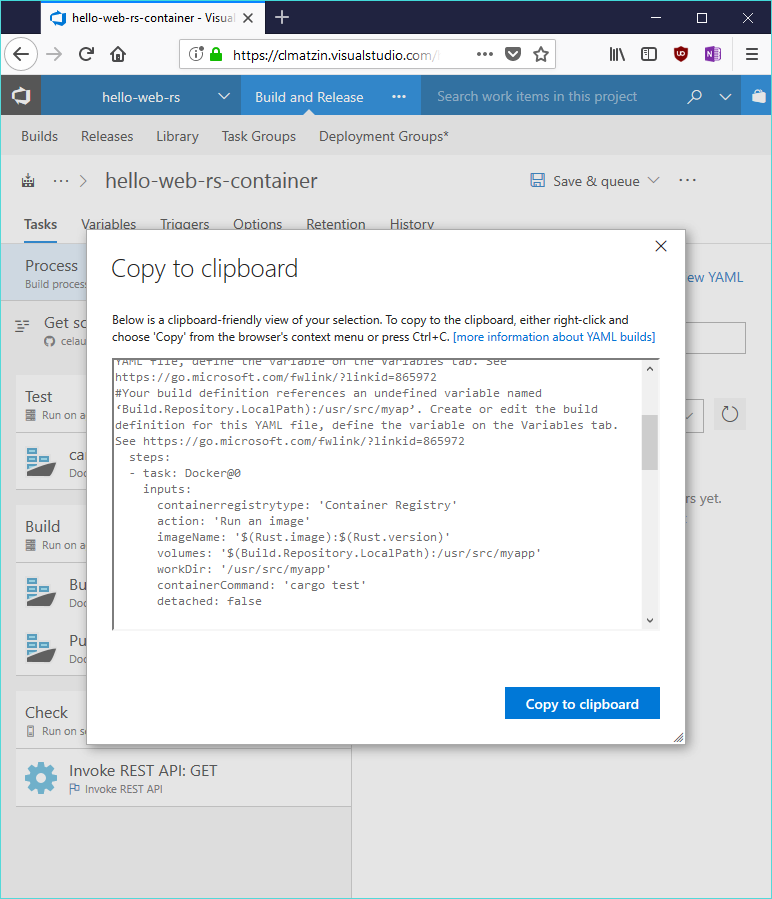Click the Copy to clipboard button
The image size is (772, 899).
coord(582,703)
